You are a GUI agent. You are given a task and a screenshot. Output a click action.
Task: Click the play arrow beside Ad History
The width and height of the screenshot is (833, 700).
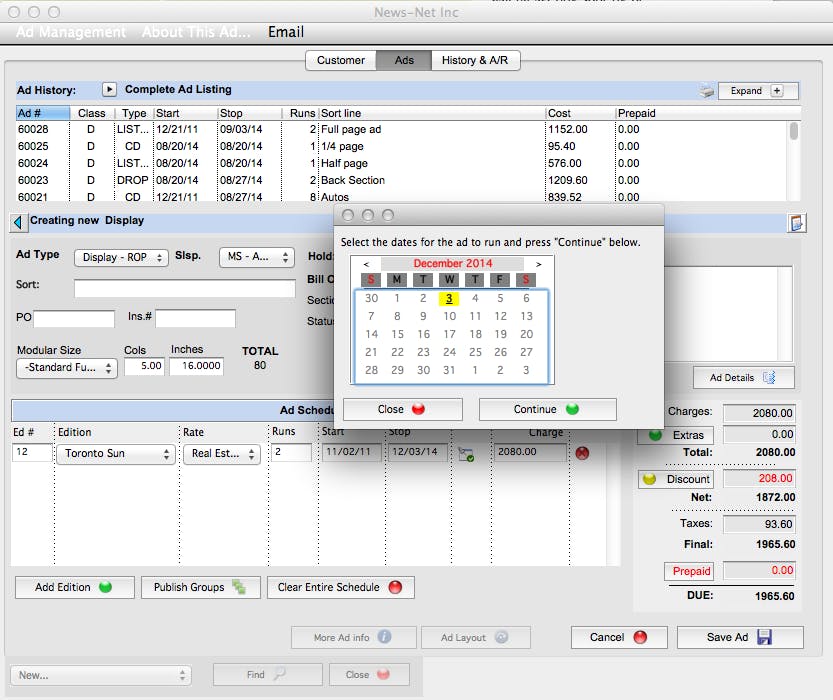click(x=110, y=90)
